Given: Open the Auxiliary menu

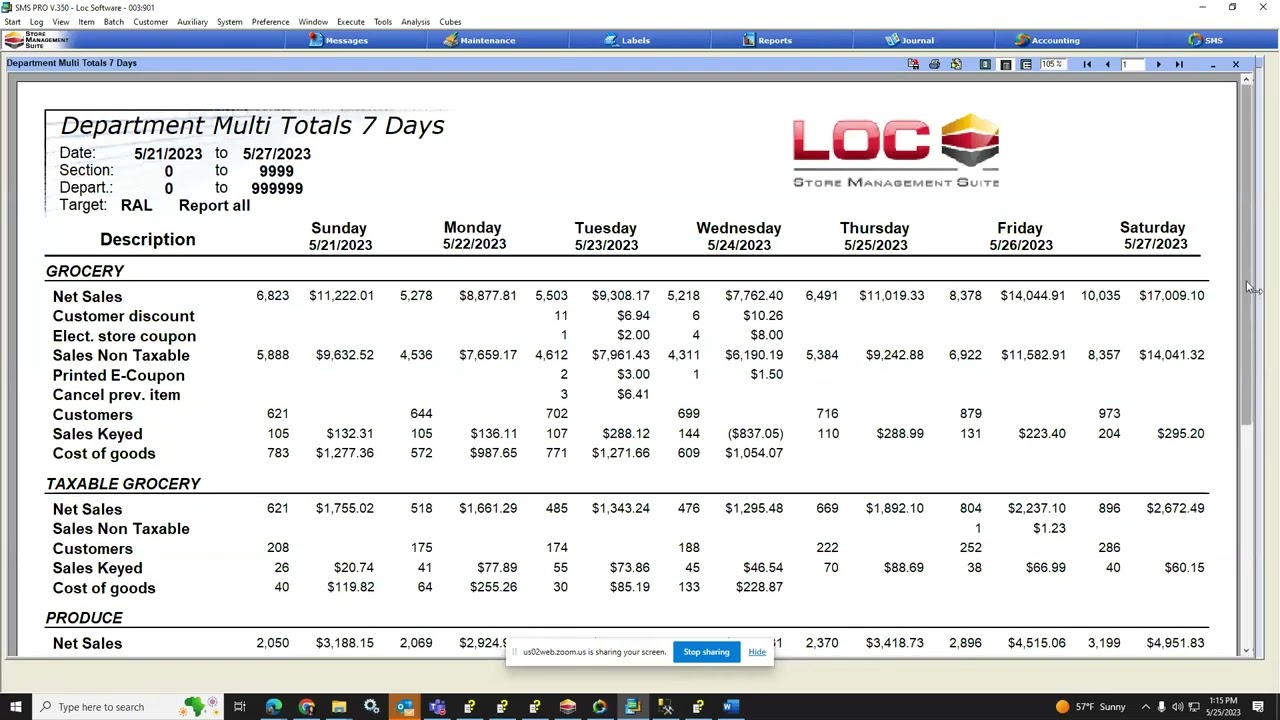Looking at the screenshot, I should pyautogui.click(x=192, y=22).
